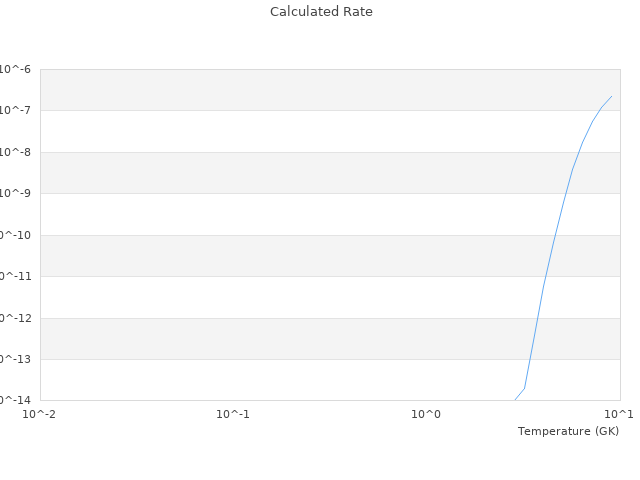
Task: Select the 10^-2 x-axis tick label
Action: (x=40, y=413)
